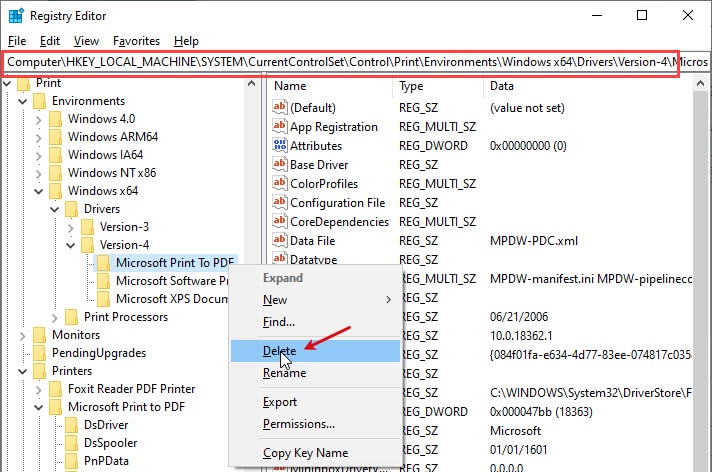The width and height of the screenshot is (712, 472).
Task: Select the Microsoft Print to PDF printer key
Action: click(x=126, y=407)
